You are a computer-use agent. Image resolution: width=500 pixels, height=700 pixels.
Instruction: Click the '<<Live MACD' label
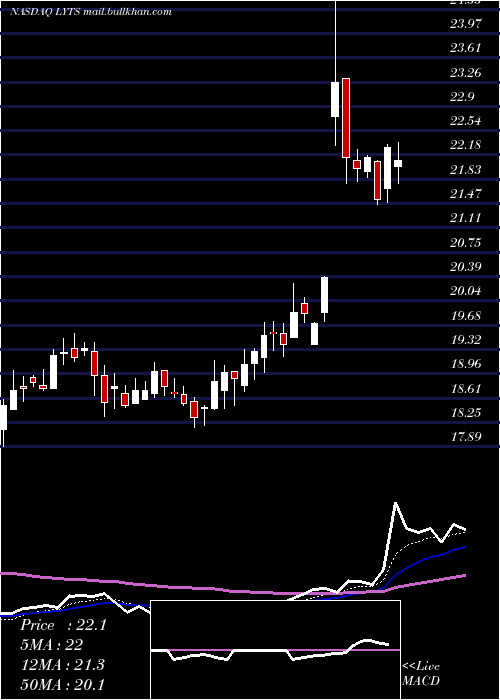pos(421,673)
